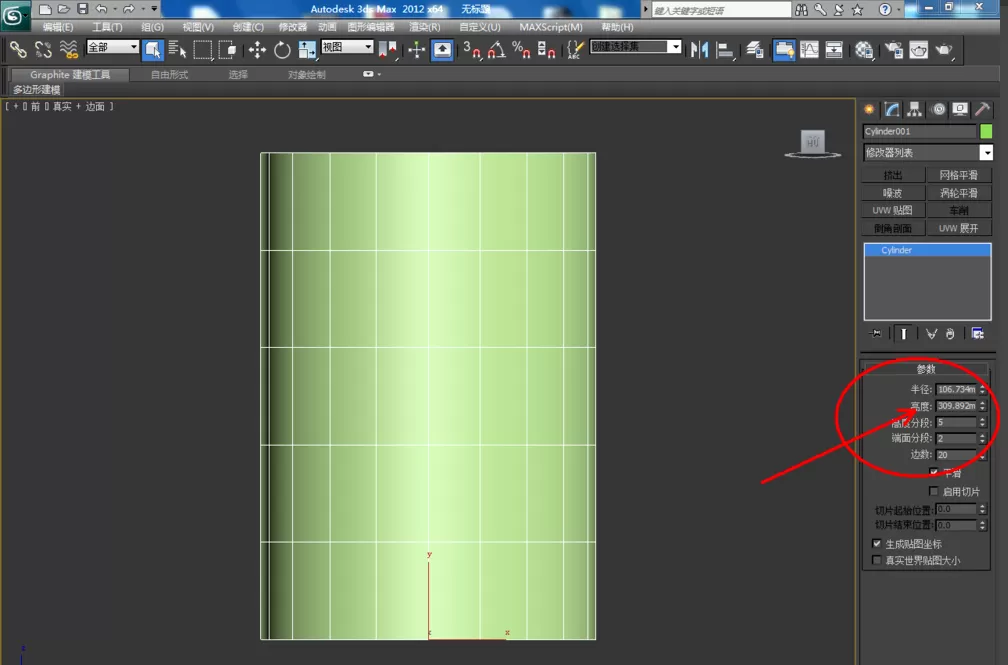
Task: Apply the 网格平滑 modifier button
Action: pos(958,175)
